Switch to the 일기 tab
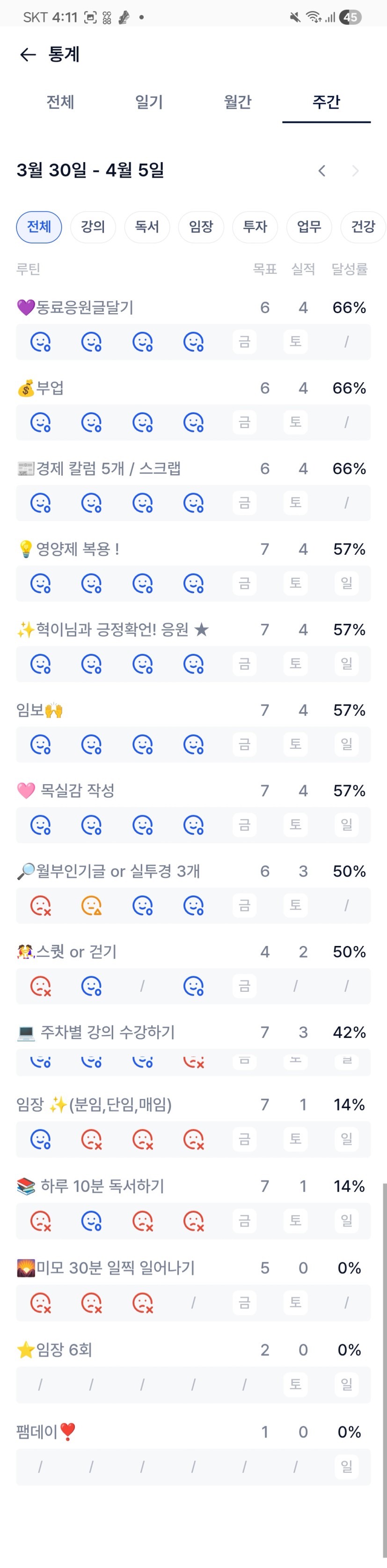 [x=149, y=102]
